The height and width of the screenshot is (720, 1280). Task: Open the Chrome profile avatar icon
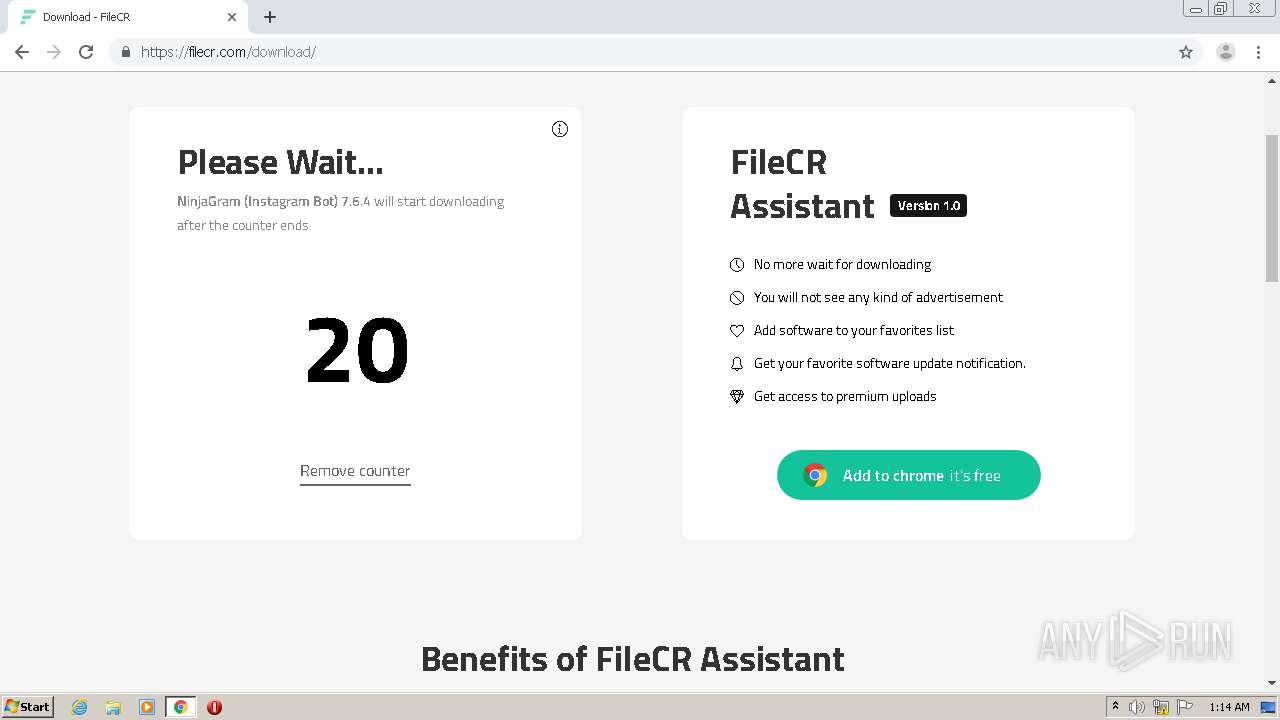[x=1225, y=52]
